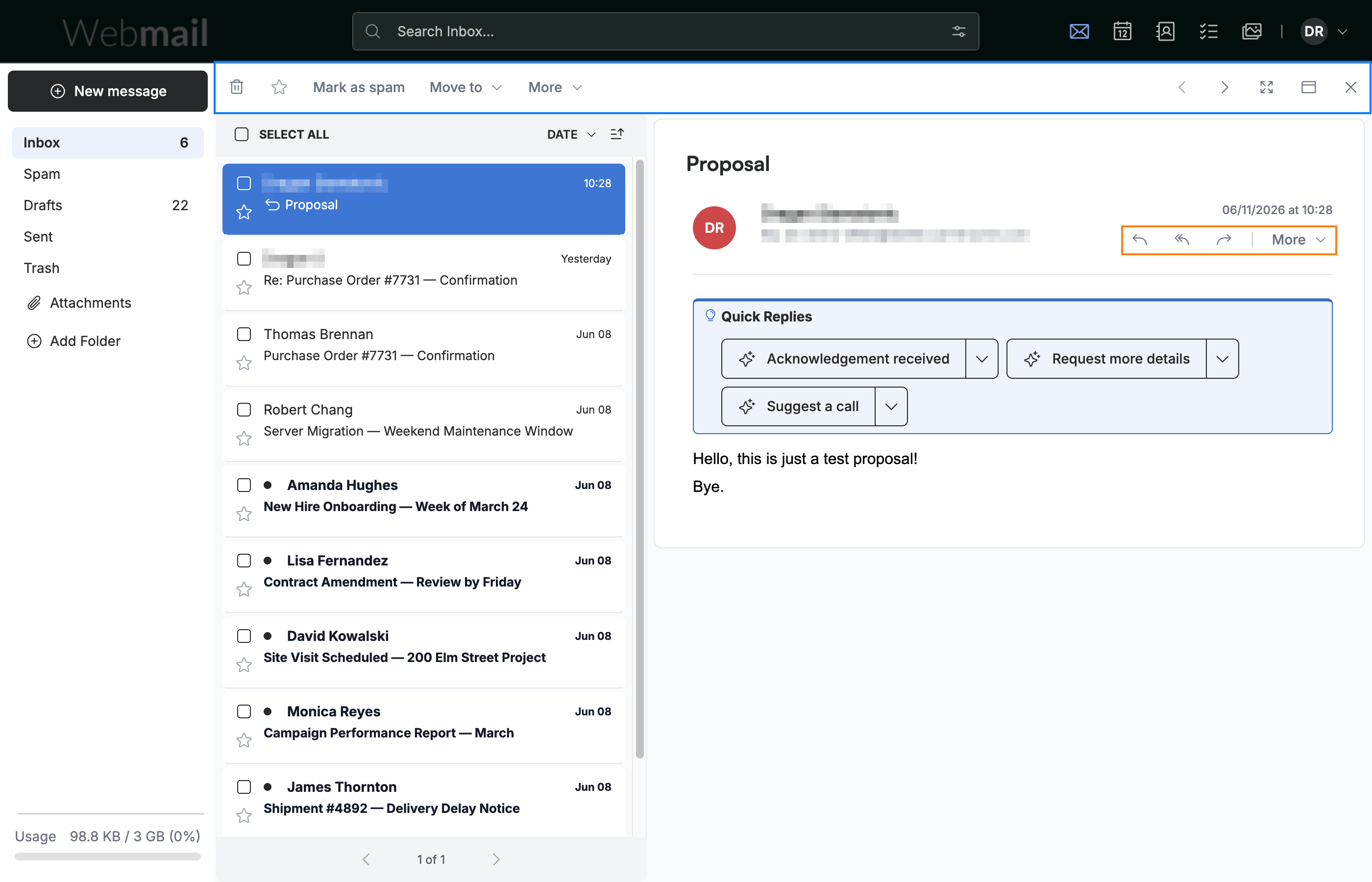Open the search filter options icon
1372x882 pixels.
click(958, 31)
